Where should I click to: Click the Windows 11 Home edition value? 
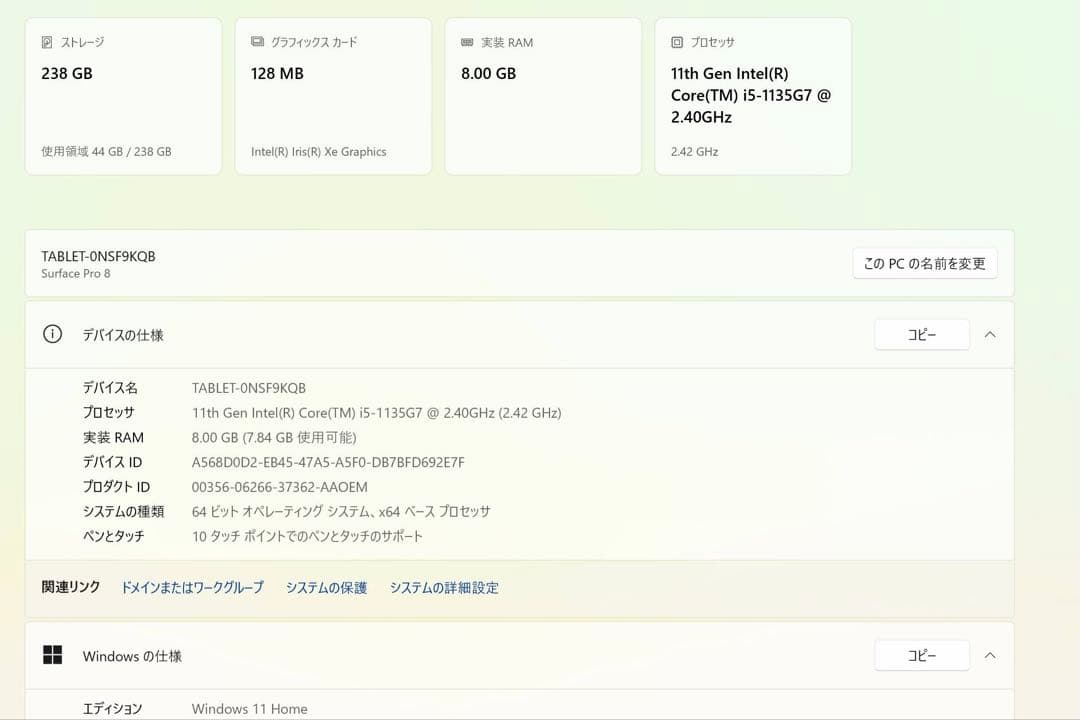click(249, 708)
